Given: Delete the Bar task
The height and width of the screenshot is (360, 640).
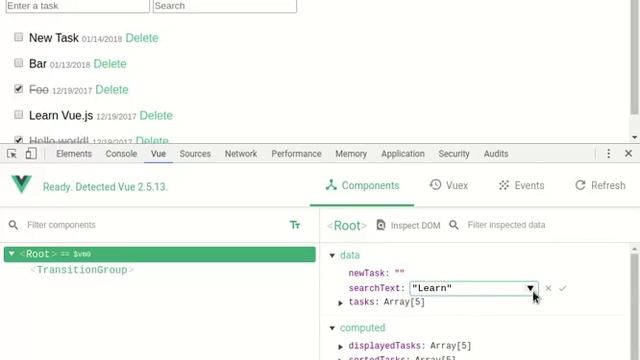Looking at the screenshot, I should pyautogui.click(x=110, y=64).
